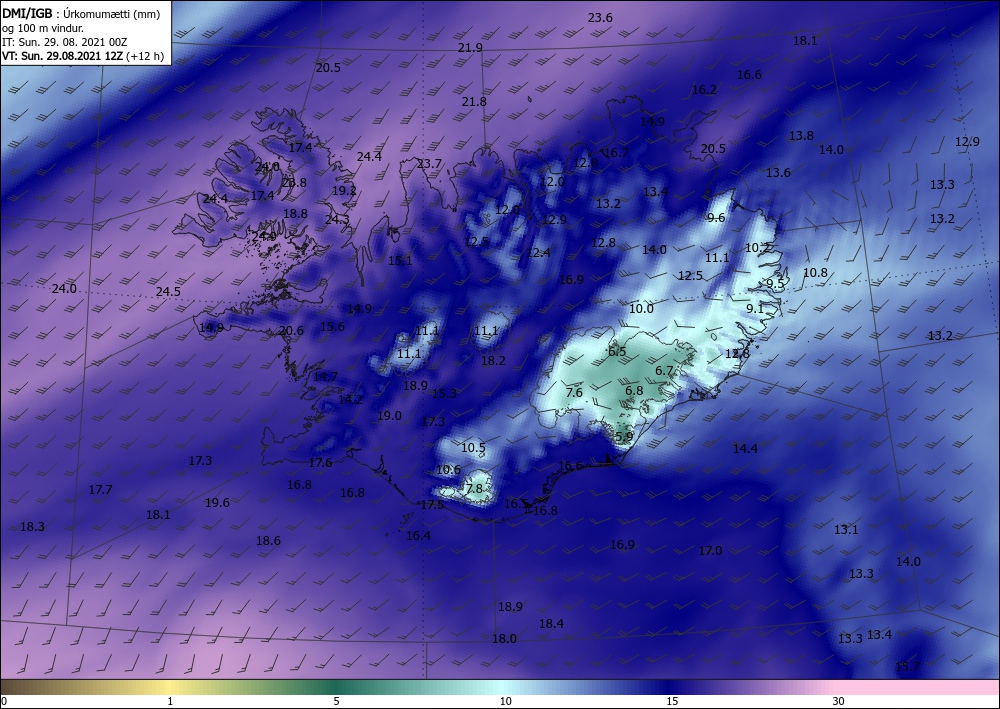Viewport: 1000px width, 709px height.
Task: Click the 24.3 value
Action: 337,220
